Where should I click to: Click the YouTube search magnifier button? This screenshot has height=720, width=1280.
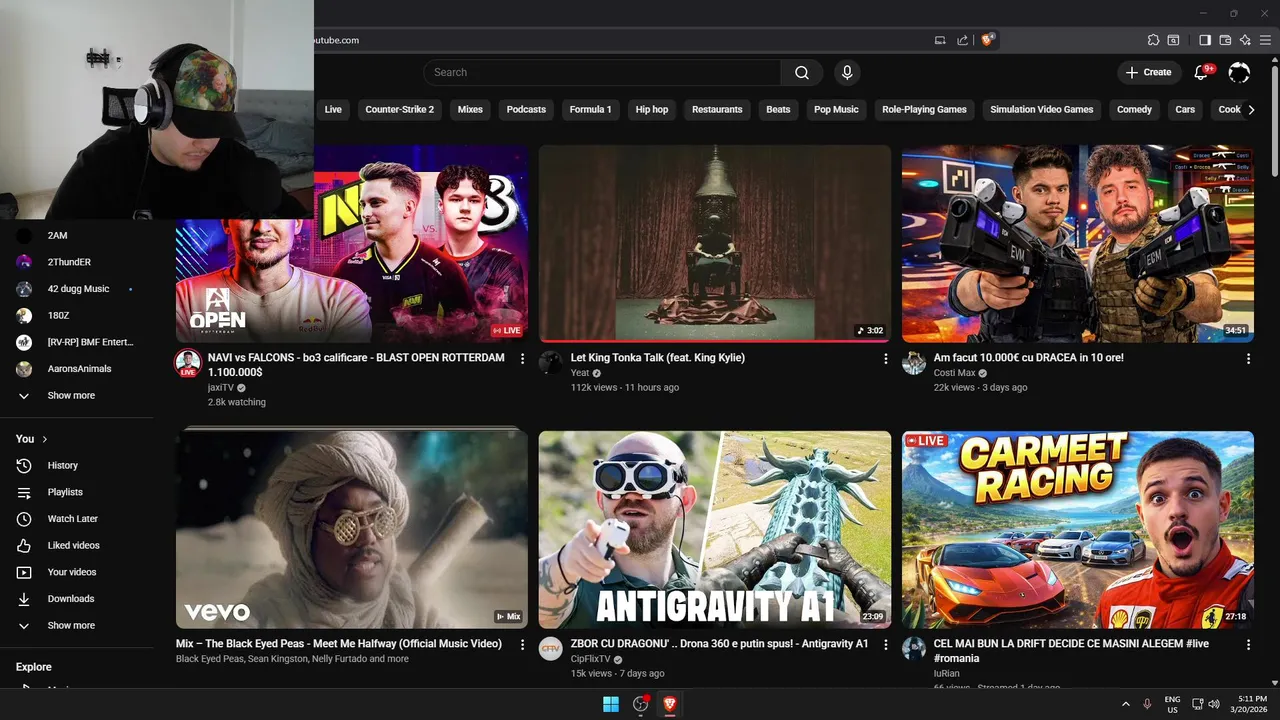(x=802, y=72)
